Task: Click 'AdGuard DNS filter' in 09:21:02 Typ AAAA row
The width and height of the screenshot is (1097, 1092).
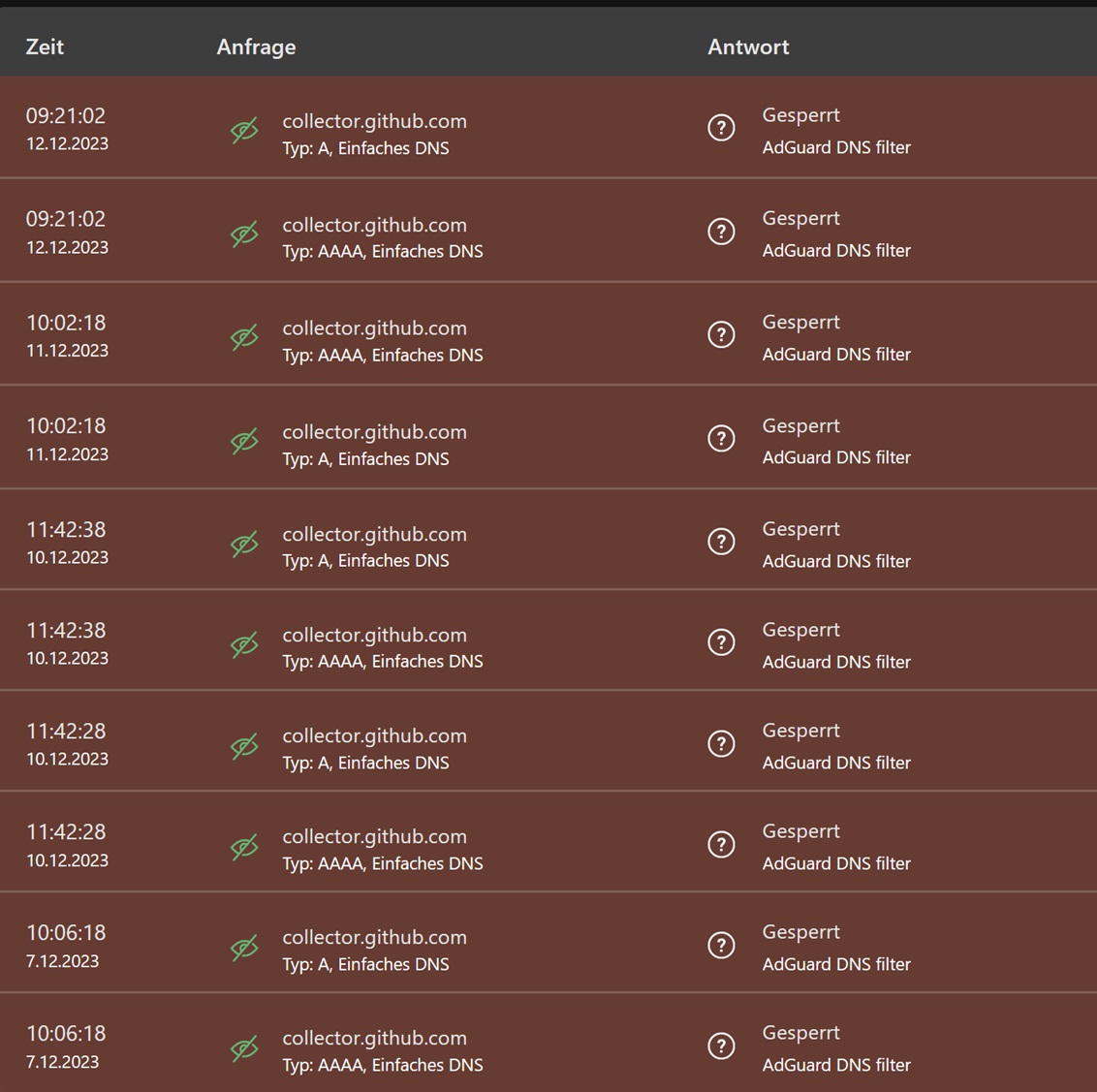Action: coord(836,250)
